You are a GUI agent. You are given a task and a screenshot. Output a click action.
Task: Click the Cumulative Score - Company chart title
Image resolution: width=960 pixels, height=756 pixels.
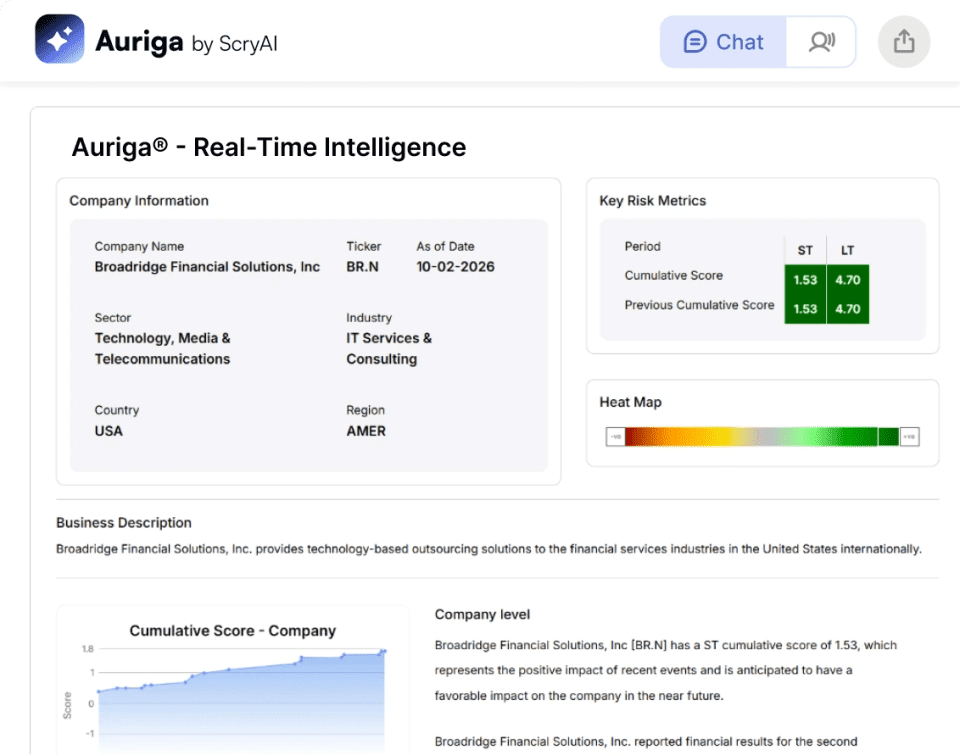click(233, 631)
